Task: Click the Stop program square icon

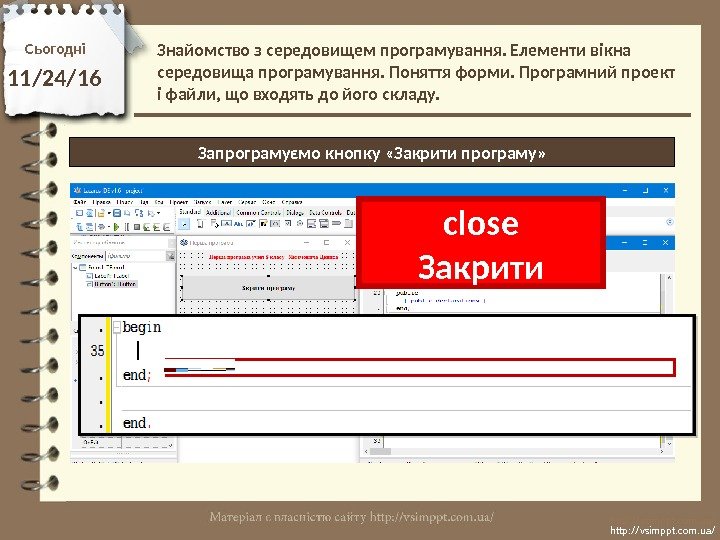Action: [x=137, y=226]
